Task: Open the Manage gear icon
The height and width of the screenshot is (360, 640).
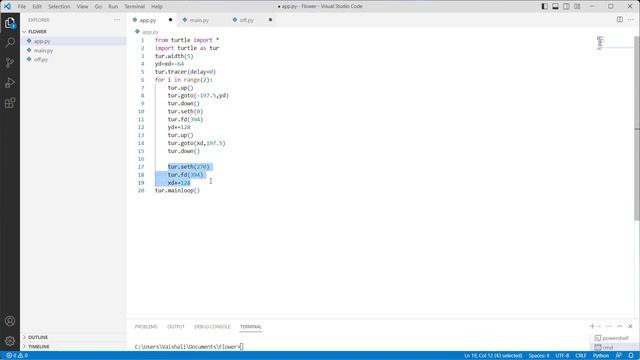Action: 10,341
